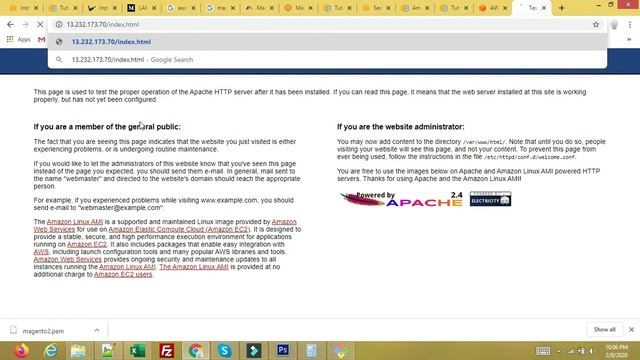Screen dimensions: 640x360
Task: Select the 13.232.173.70/index.html URL suggestion
Action: pos(327,42)
